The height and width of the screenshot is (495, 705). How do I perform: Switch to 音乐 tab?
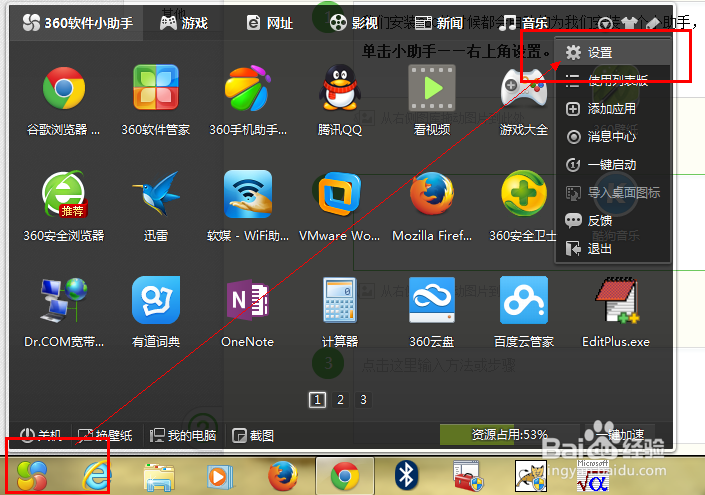[x=523, y=22]
